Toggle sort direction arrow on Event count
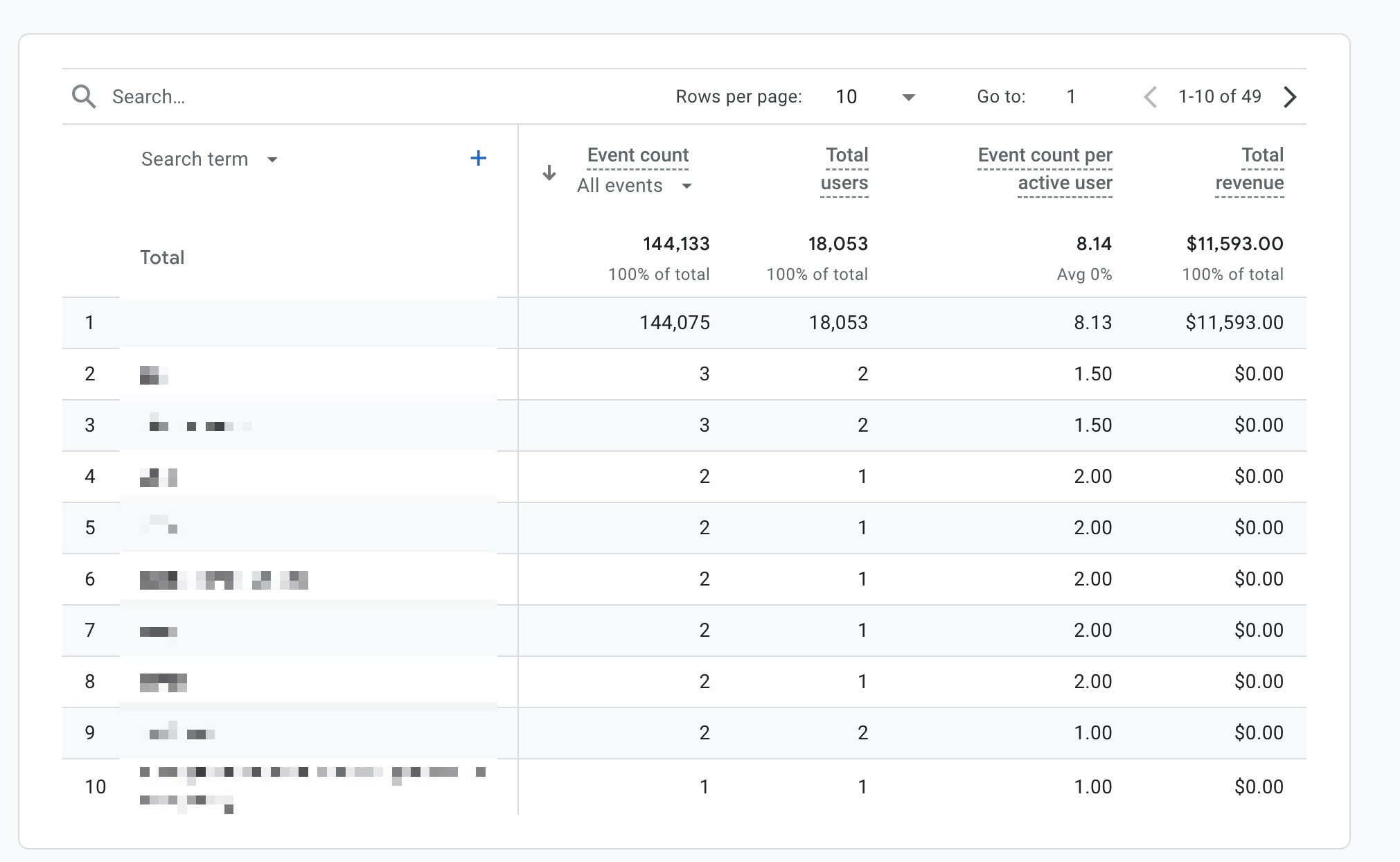Image resolution: width=1400 pixels, height=862 pixels. [x=549, y=173]
